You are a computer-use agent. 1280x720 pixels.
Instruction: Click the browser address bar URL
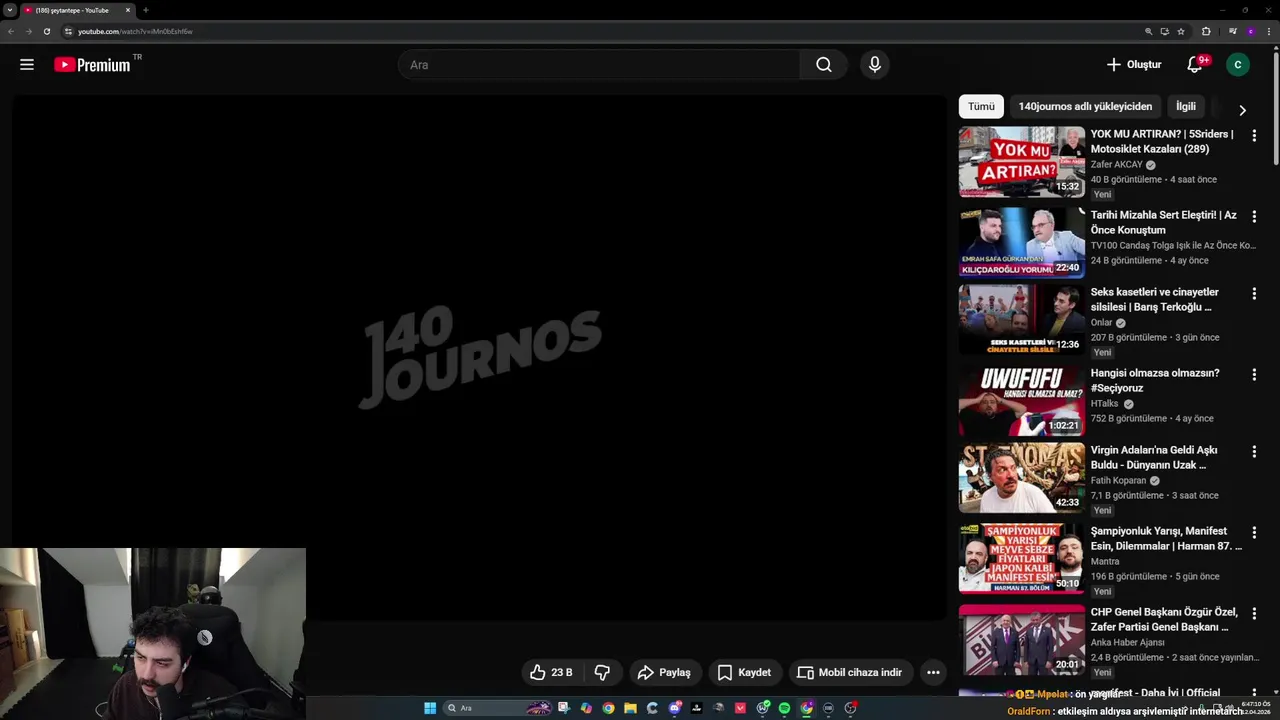[x=135, y=31]
